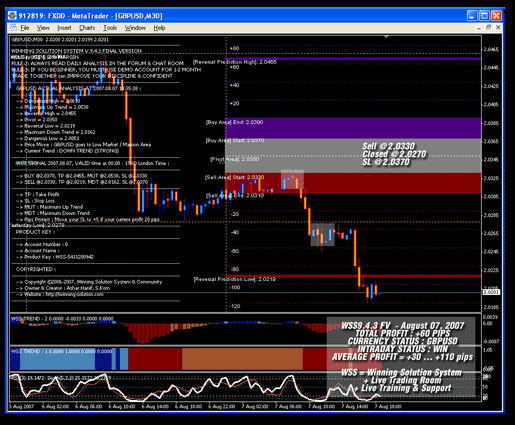Open the Tools menu

tap(110, 28)
